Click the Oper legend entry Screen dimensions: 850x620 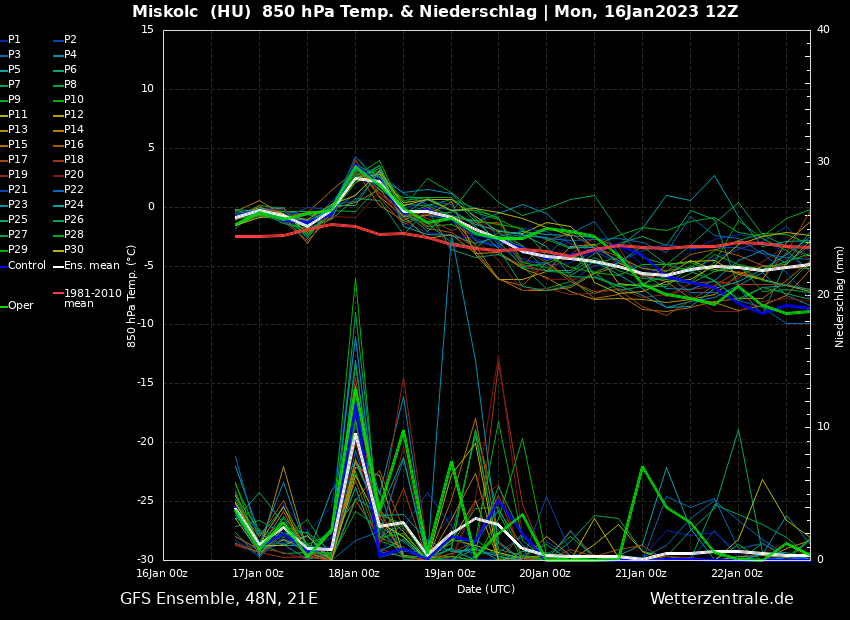pos(20,306)
